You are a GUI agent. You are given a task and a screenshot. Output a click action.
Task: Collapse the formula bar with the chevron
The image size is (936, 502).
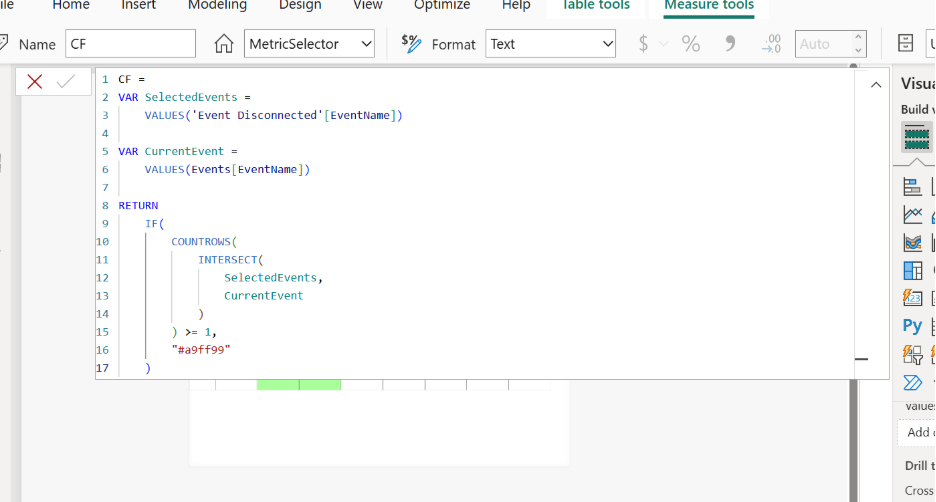[x=876, y=85]
